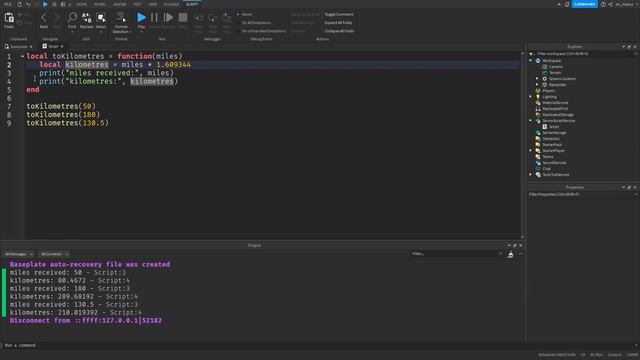
Task: Select ReplicatedStorage in the Explorer
Action: [x=558, y=115]
